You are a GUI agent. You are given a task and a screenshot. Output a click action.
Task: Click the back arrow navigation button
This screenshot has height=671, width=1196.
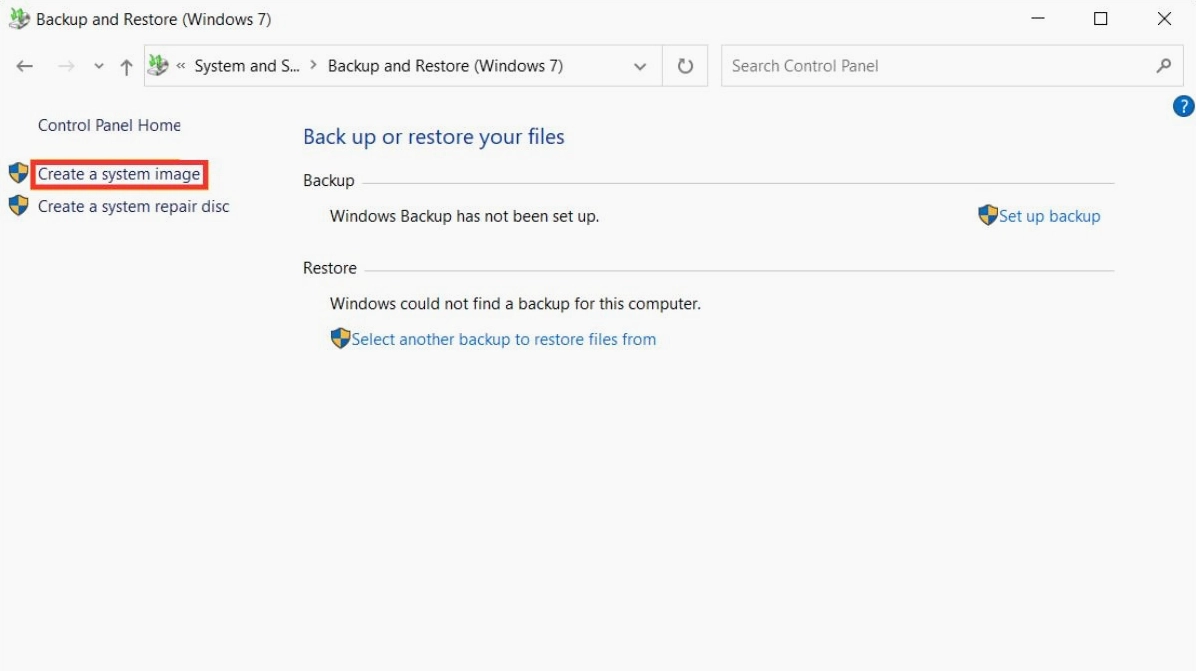[24, 65]
